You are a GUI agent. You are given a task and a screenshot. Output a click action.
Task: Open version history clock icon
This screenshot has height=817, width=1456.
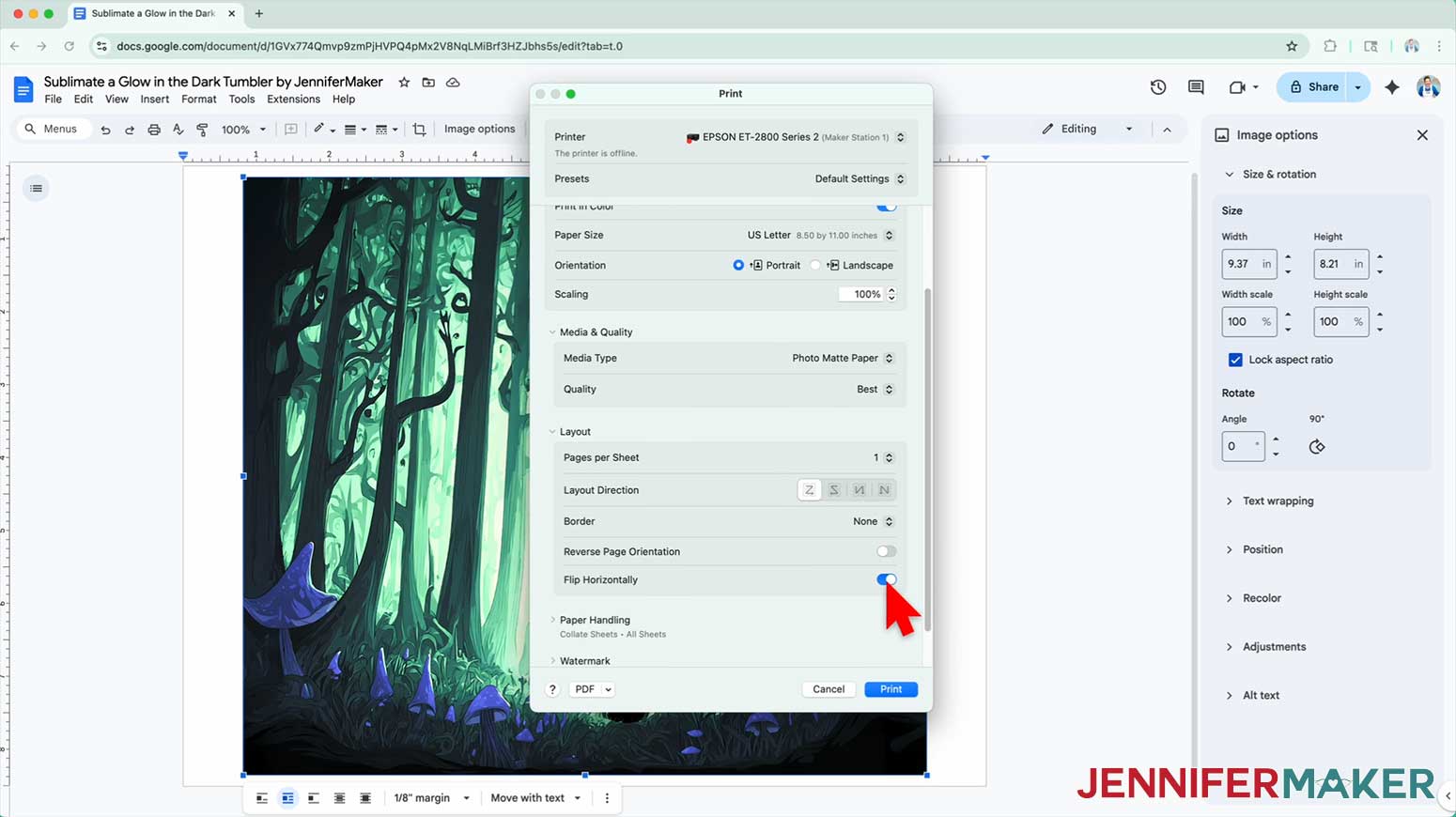[x=1158, y=87]
